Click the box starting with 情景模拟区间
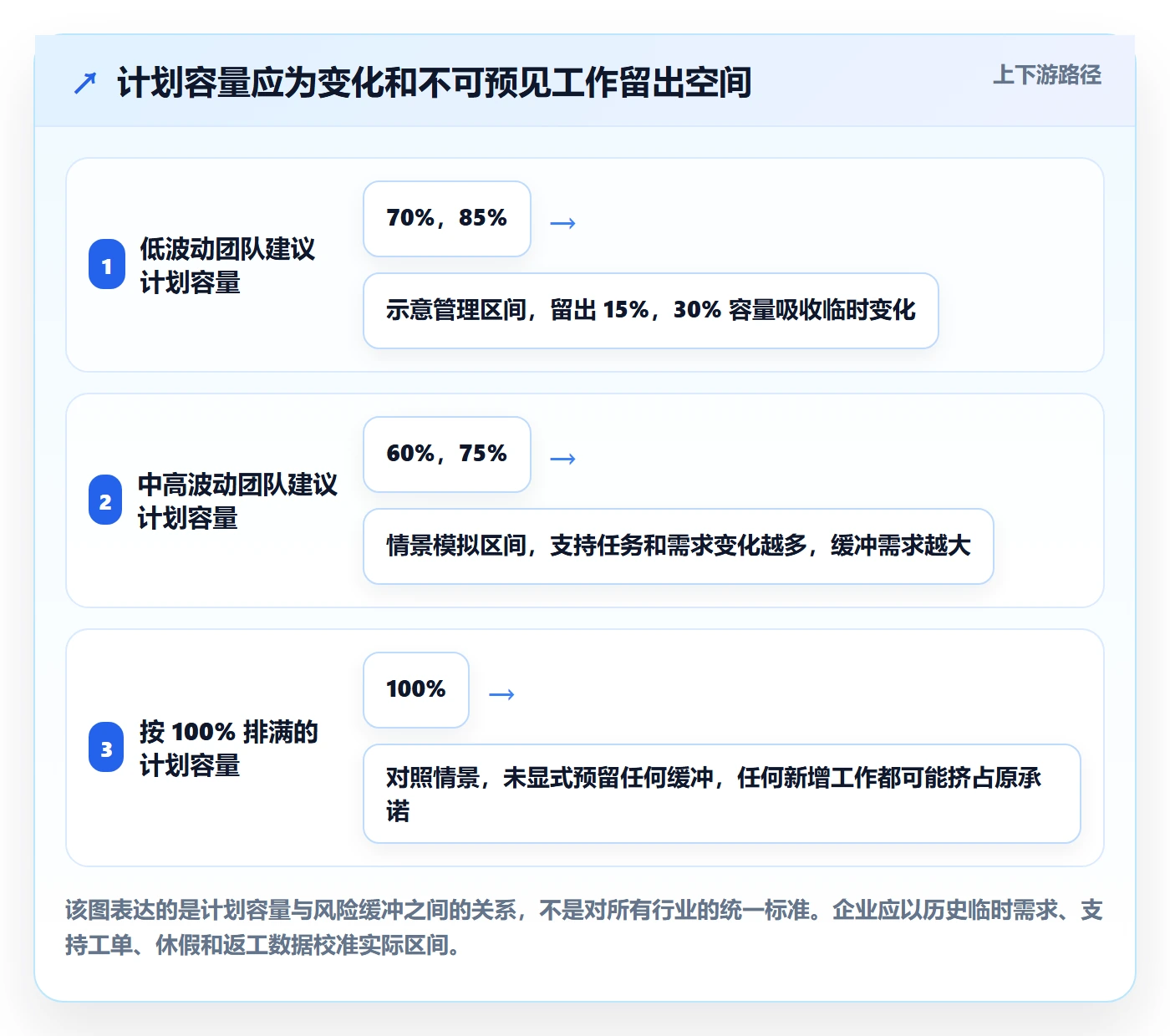The width and height of the screenshot is (1170, 1036). pyautogui.click(x=679, y=546)
